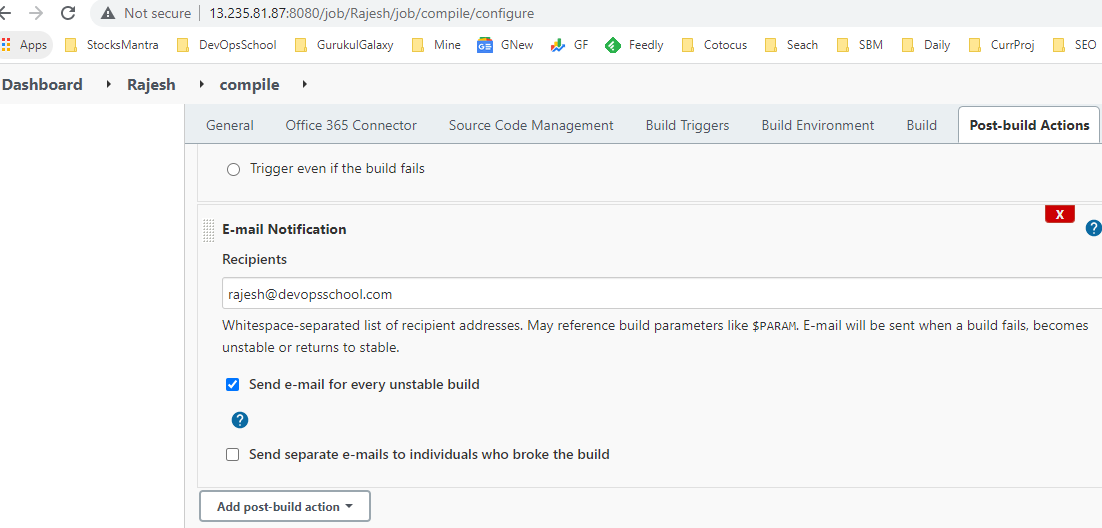This screenshot has height=528, width=1102.
Task: Switch to the Source Code Management tab
Action: click(531, 126)
